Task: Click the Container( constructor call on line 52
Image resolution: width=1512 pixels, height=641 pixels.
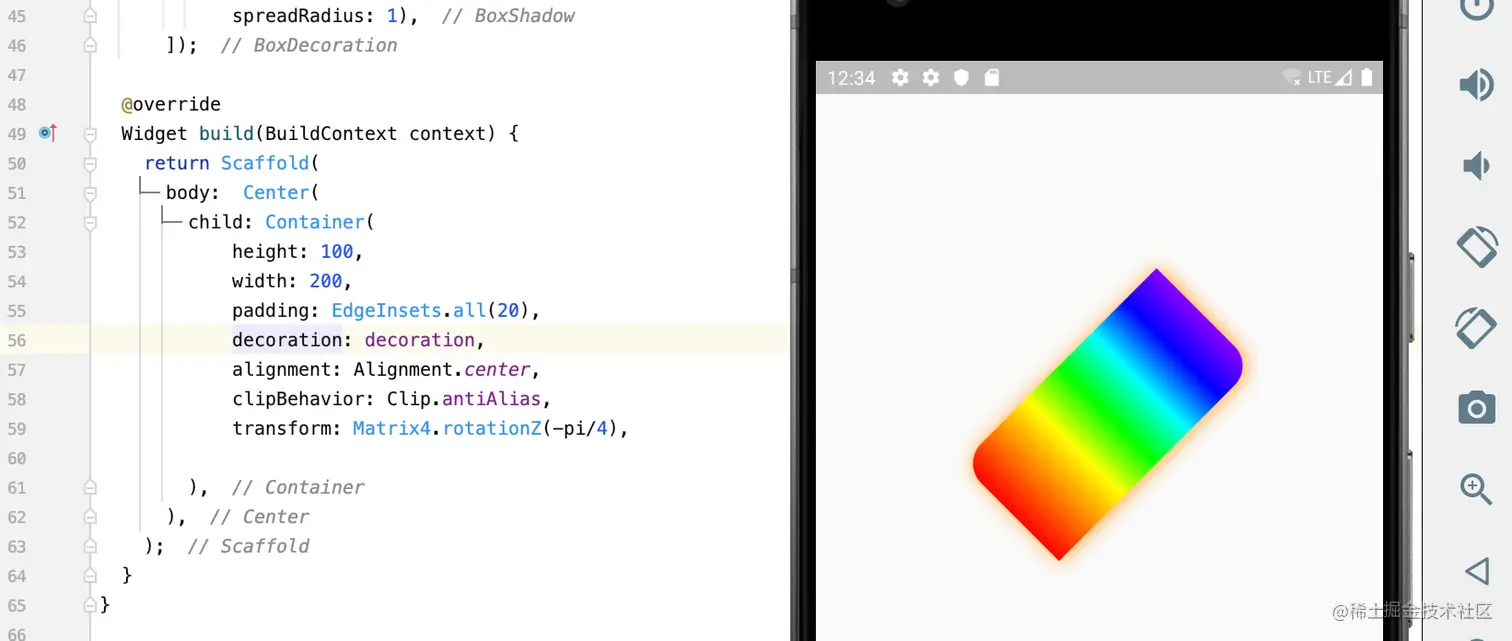Action: pyautogui.click(x=320, y=222)
